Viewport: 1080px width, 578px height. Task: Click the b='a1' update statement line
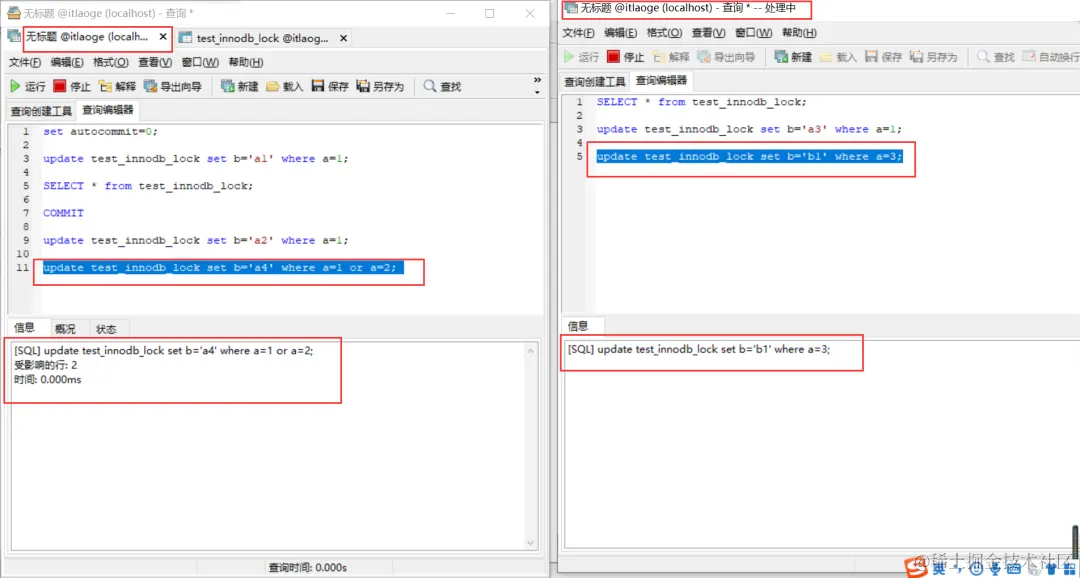coord(196,158)
